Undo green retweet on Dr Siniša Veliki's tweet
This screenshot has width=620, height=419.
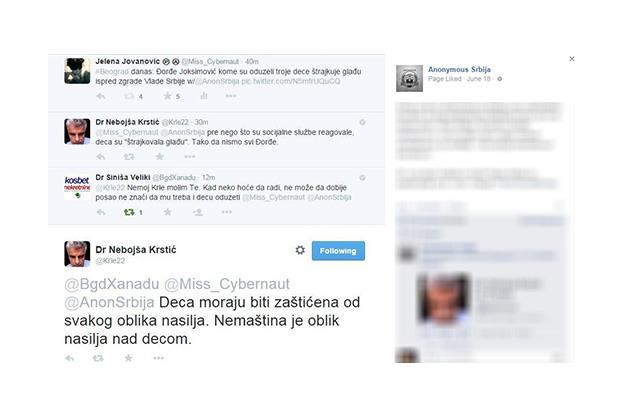[x=129, y=212]
